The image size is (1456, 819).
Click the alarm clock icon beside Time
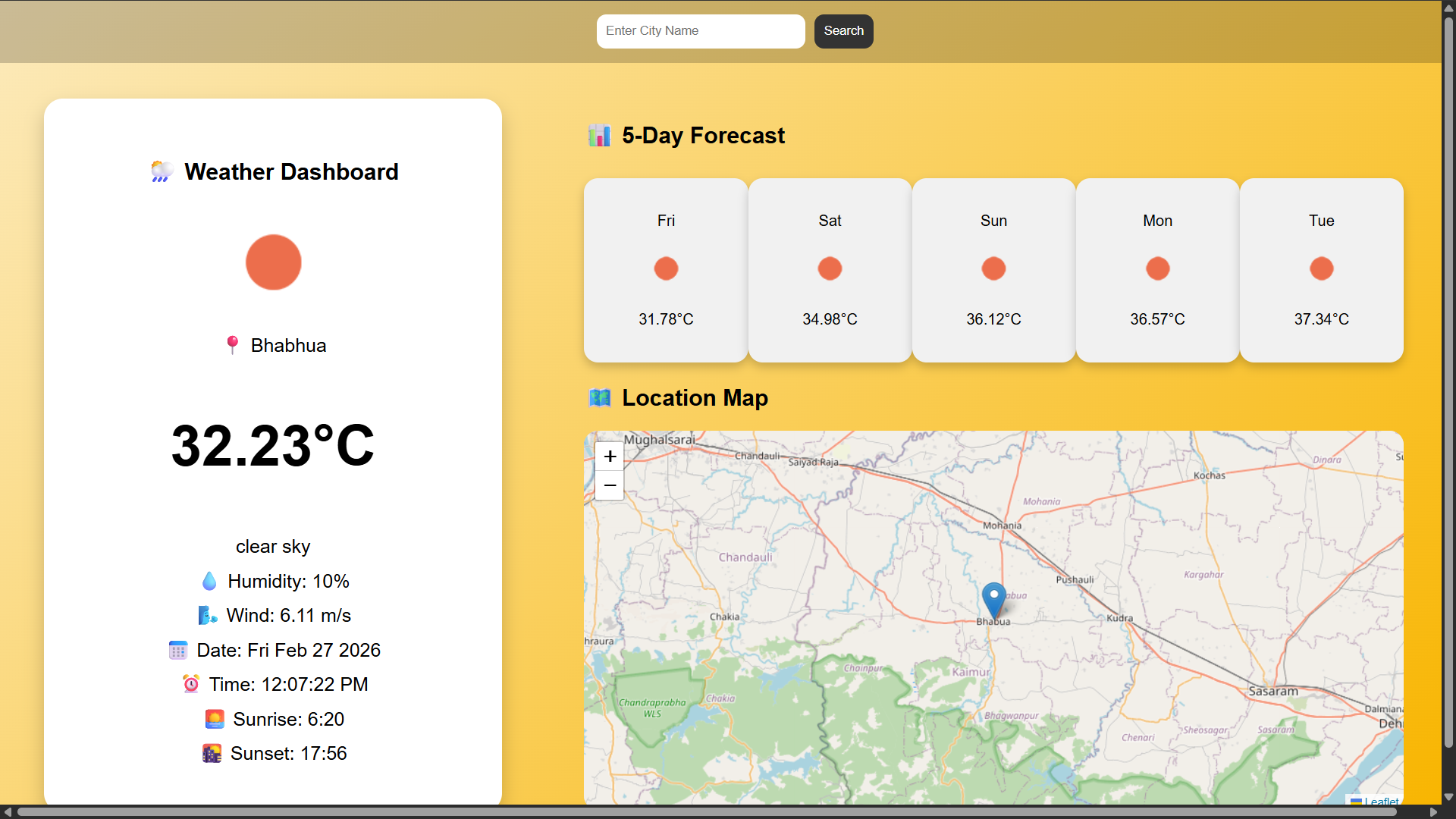191,685
